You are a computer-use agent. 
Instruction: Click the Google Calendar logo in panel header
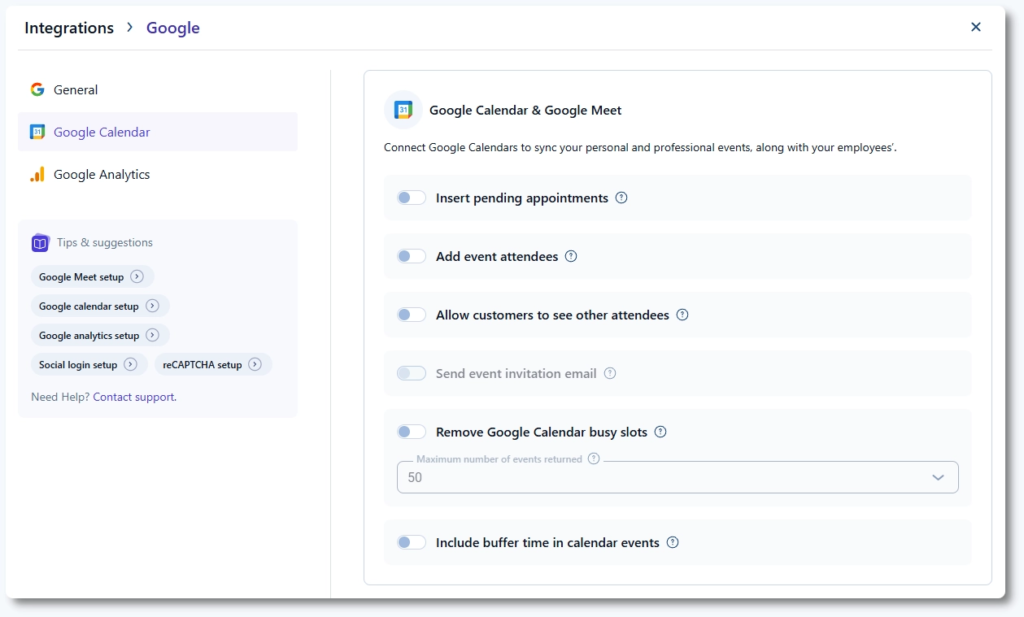(x=403, y=110)
